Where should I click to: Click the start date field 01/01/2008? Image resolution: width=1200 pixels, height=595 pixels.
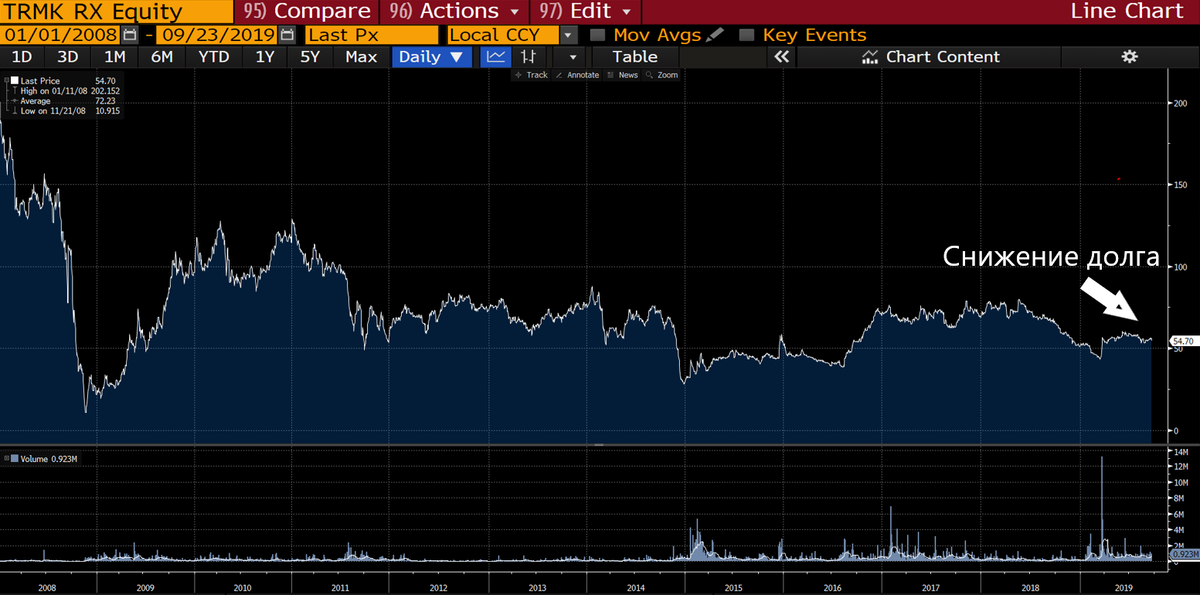coord(62,35)
